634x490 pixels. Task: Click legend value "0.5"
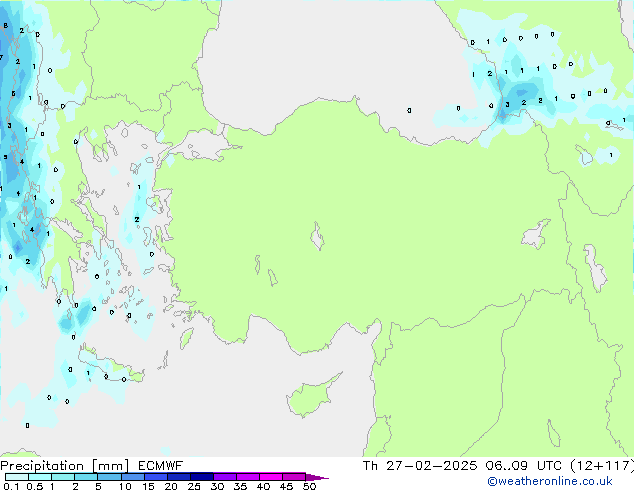coord(34,486)
